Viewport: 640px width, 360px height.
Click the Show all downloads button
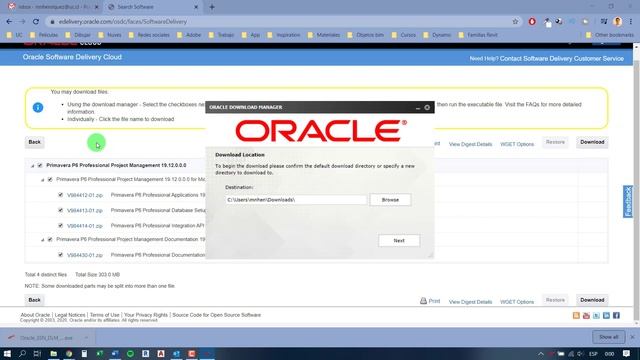[x=609, y=337]
